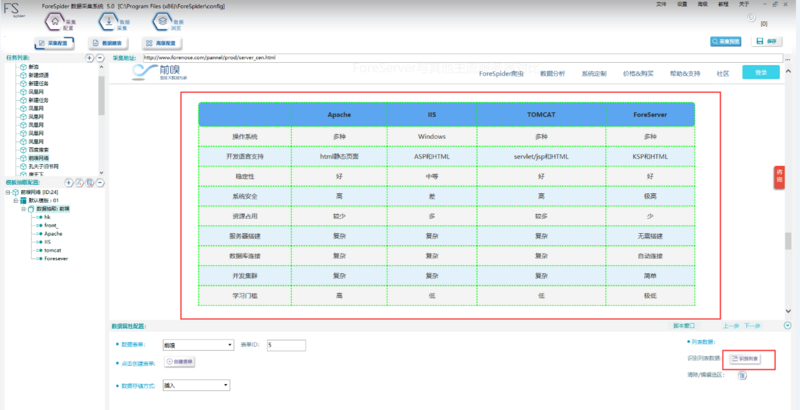Select the IIS field node
Viewport: 800px width, 410px height.
point(47,242)
